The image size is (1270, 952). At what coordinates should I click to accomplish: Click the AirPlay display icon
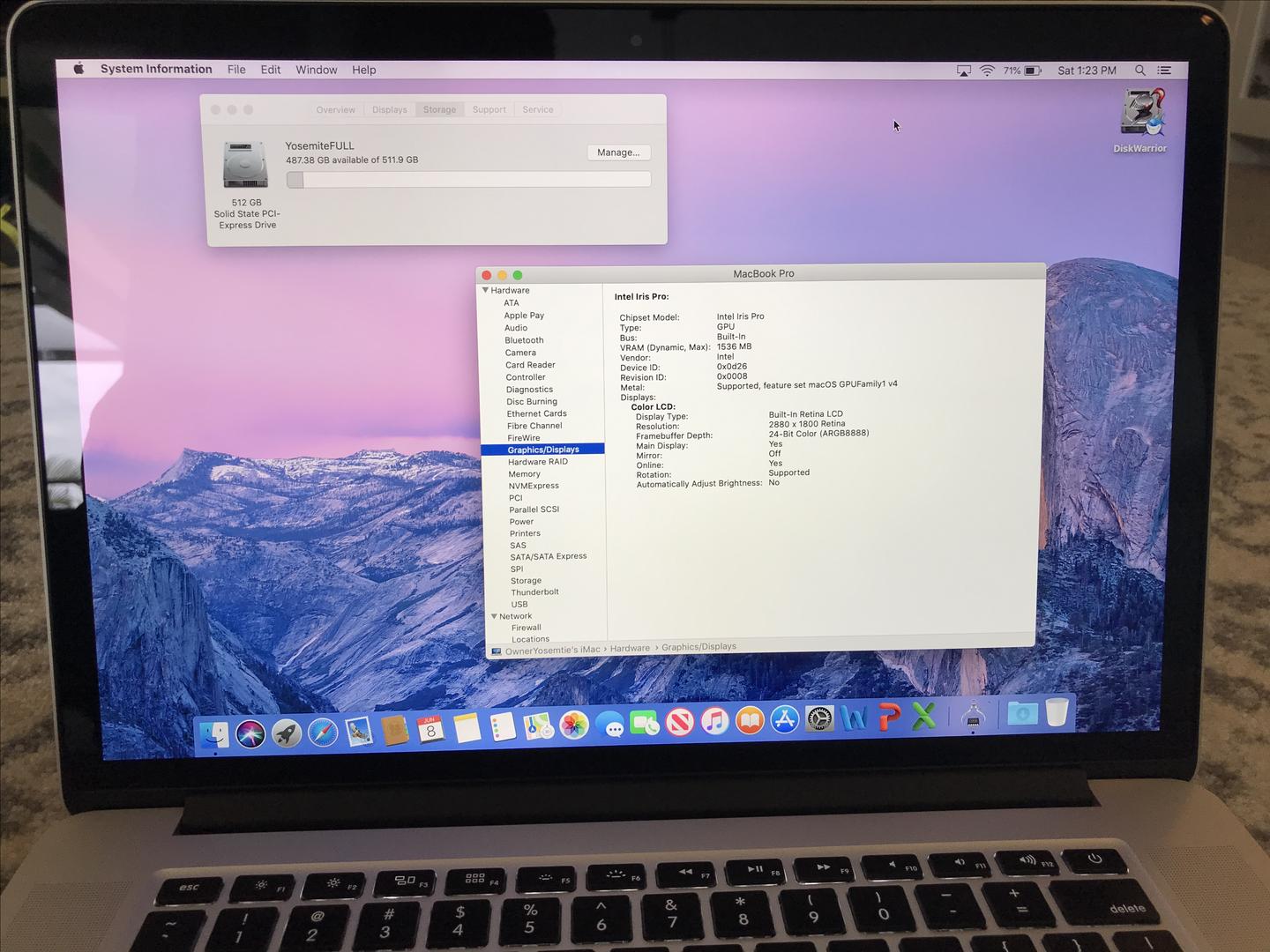(x=964, y=71)
